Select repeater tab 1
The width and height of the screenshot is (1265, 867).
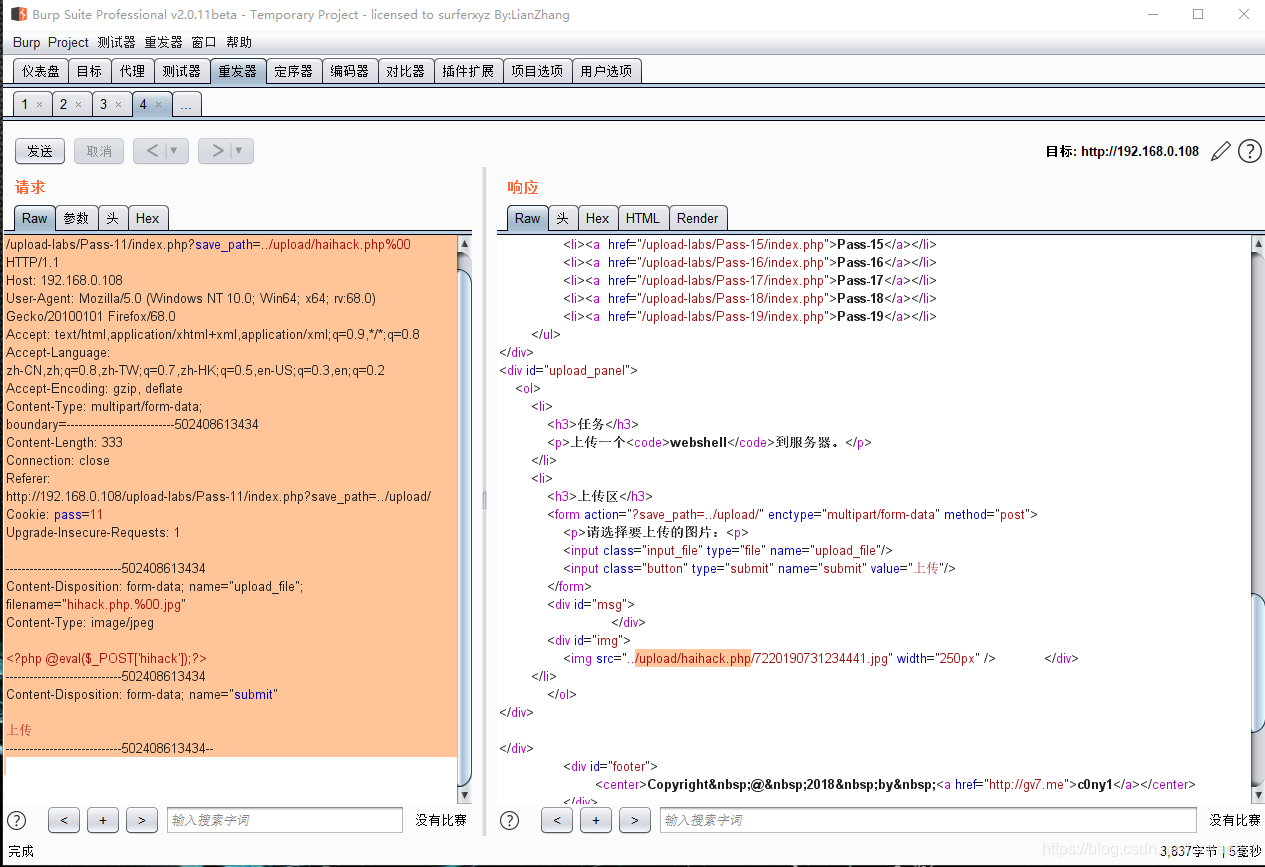pyautogui.click(x=25, y=105)
